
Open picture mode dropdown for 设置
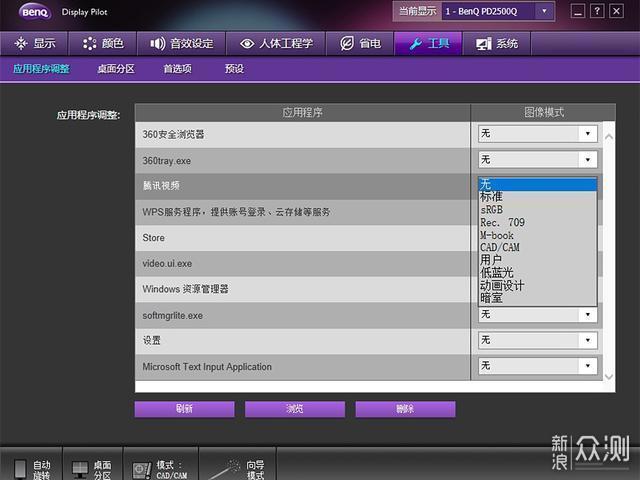(x=538, y=340)
